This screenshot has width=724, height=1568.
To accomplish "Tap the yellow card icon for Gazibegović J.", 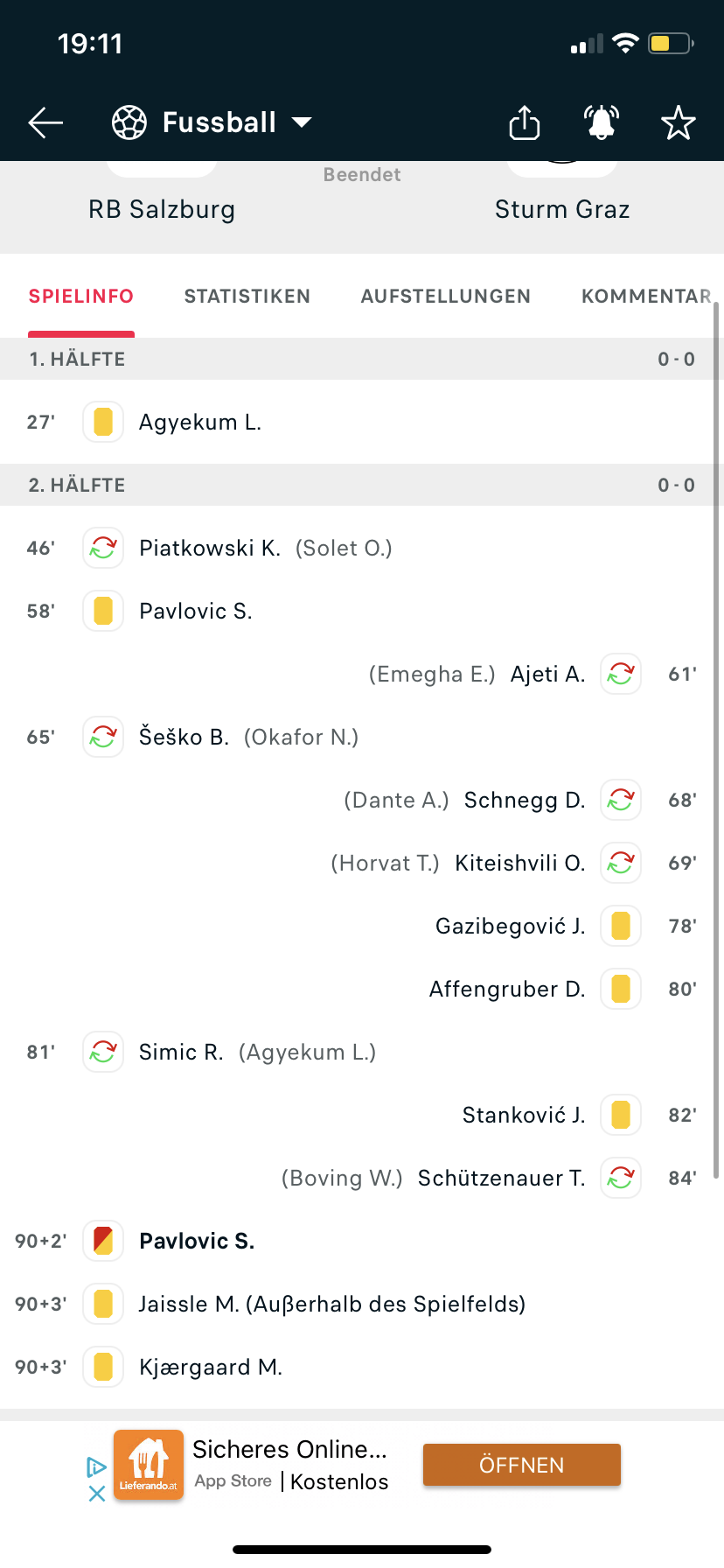I will [x=621, y=926].
